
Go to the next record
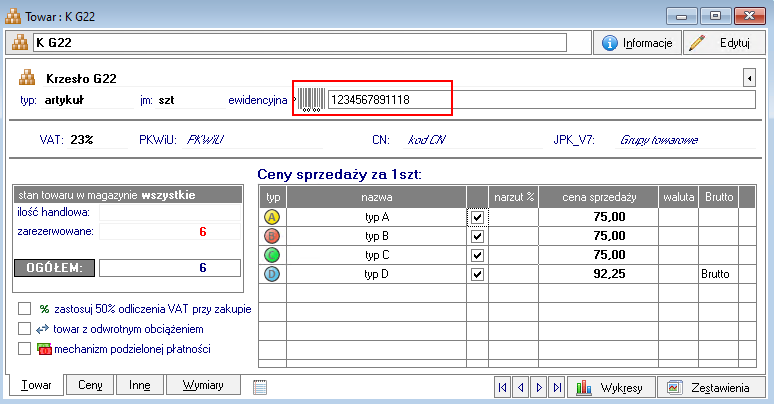pos(539,386)
